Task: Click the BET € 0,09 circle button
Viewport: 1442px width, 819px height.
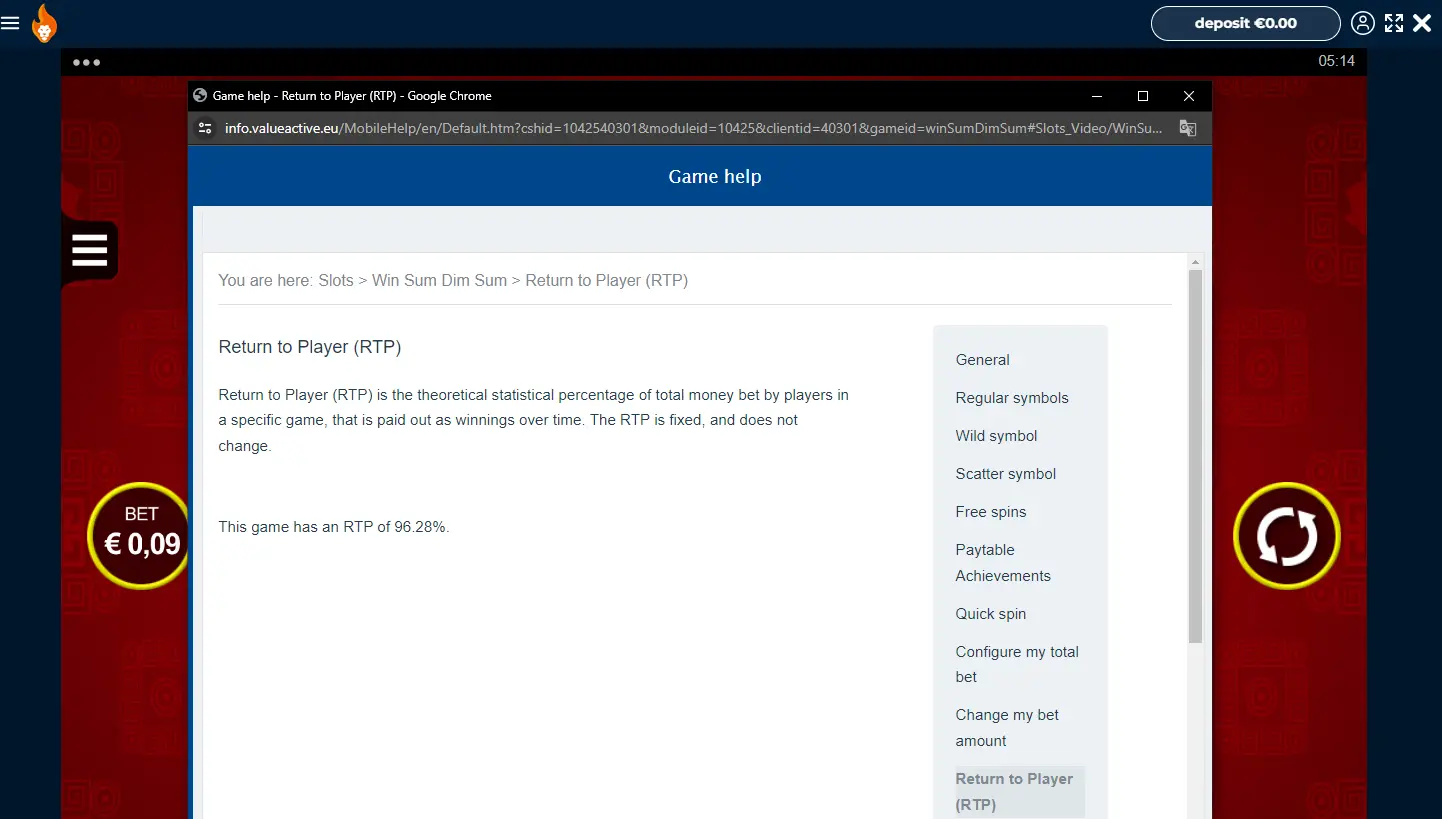Action: click(141, 536)
